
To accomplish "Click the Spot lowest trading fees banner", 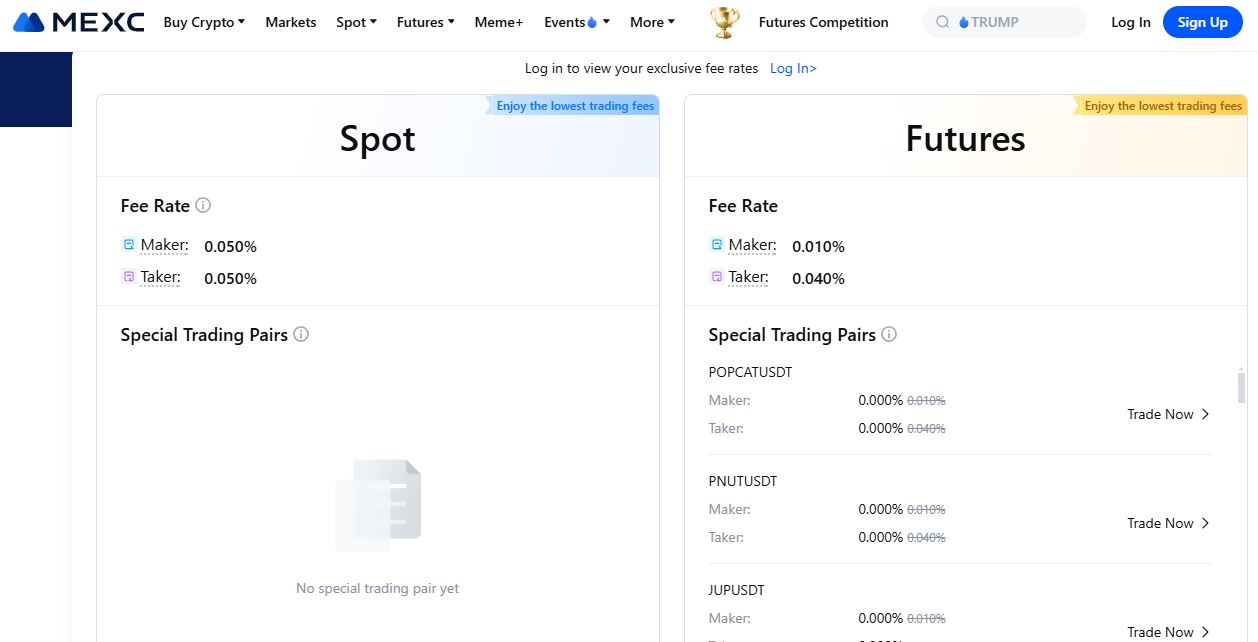I will tap(574, 106).
